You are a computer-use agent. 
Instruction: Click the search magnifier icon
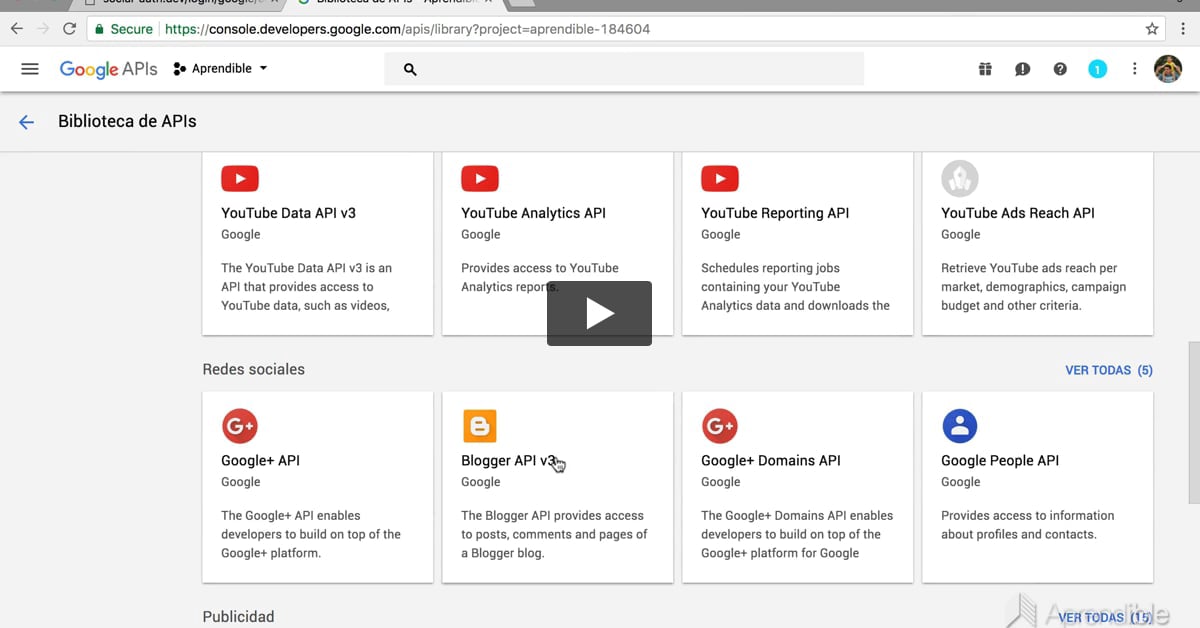[x=410, y=69]
